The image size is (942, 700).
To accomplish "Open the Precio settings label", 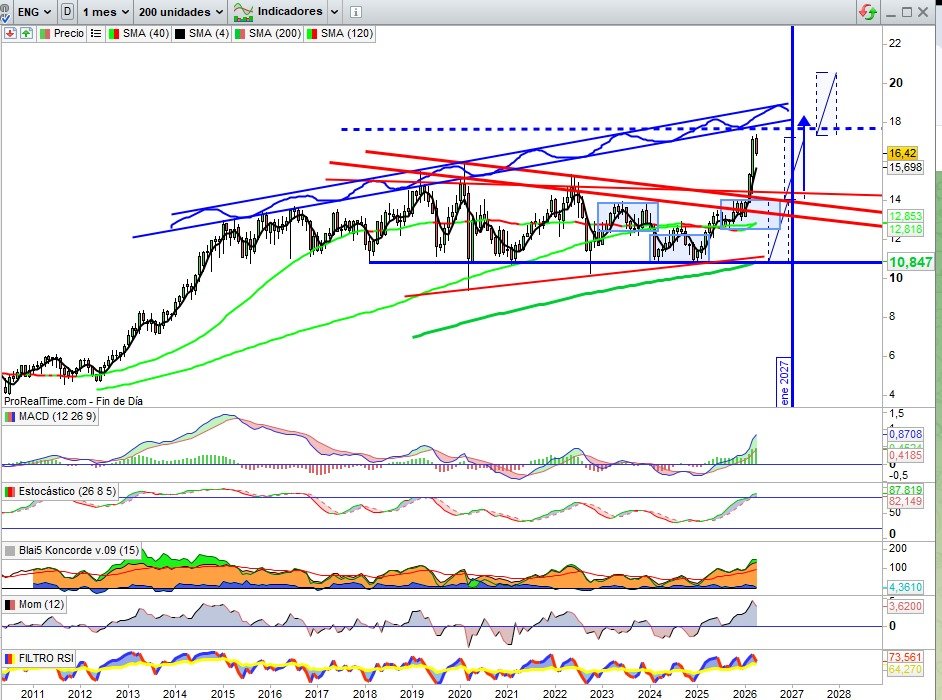I will pos(68,33).
